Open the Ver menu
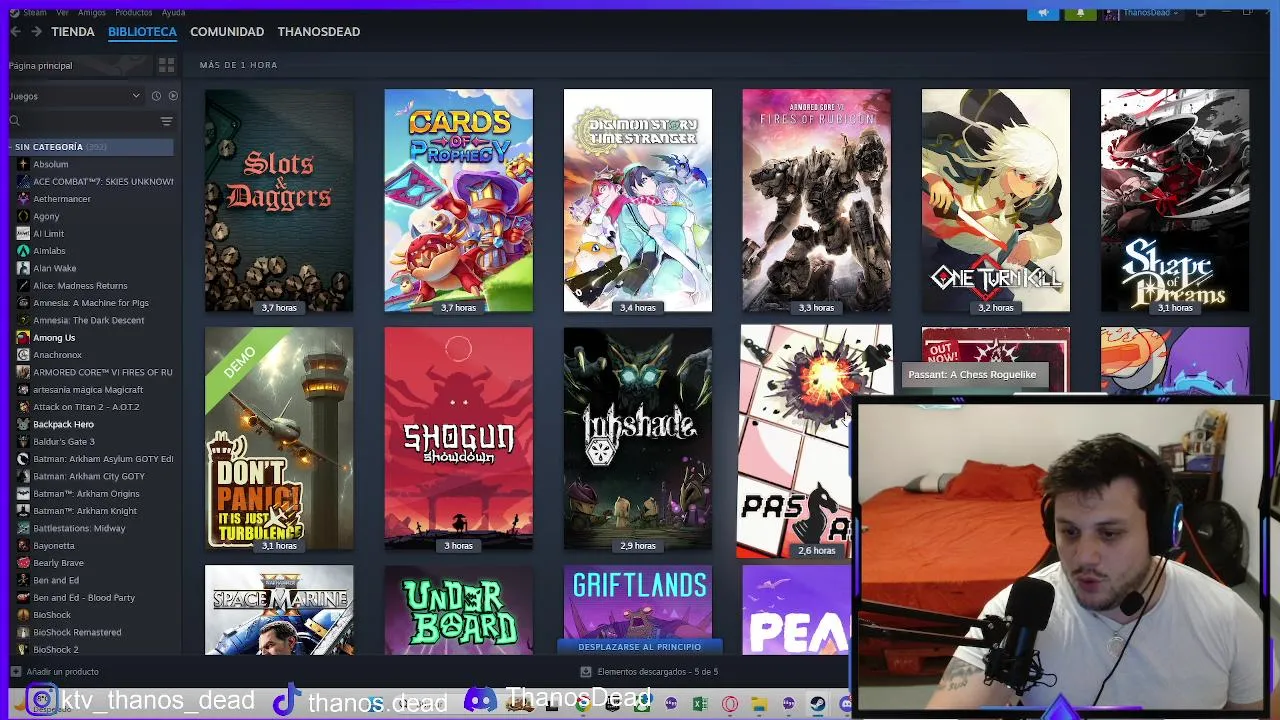Viewport: 1280px width, 720px height. [63, 13]
